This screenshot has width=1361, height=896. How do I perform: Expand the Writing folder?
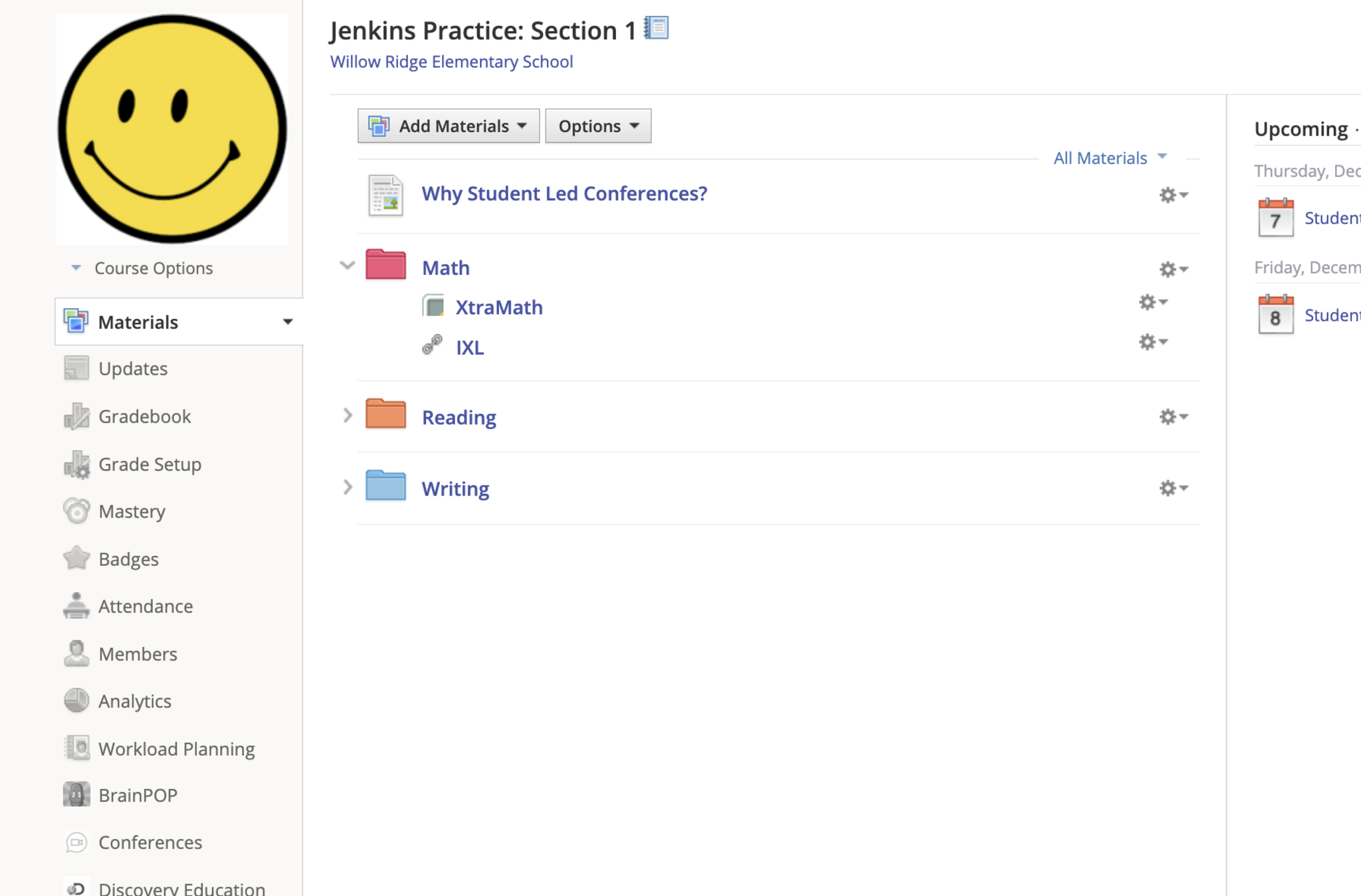347,488
